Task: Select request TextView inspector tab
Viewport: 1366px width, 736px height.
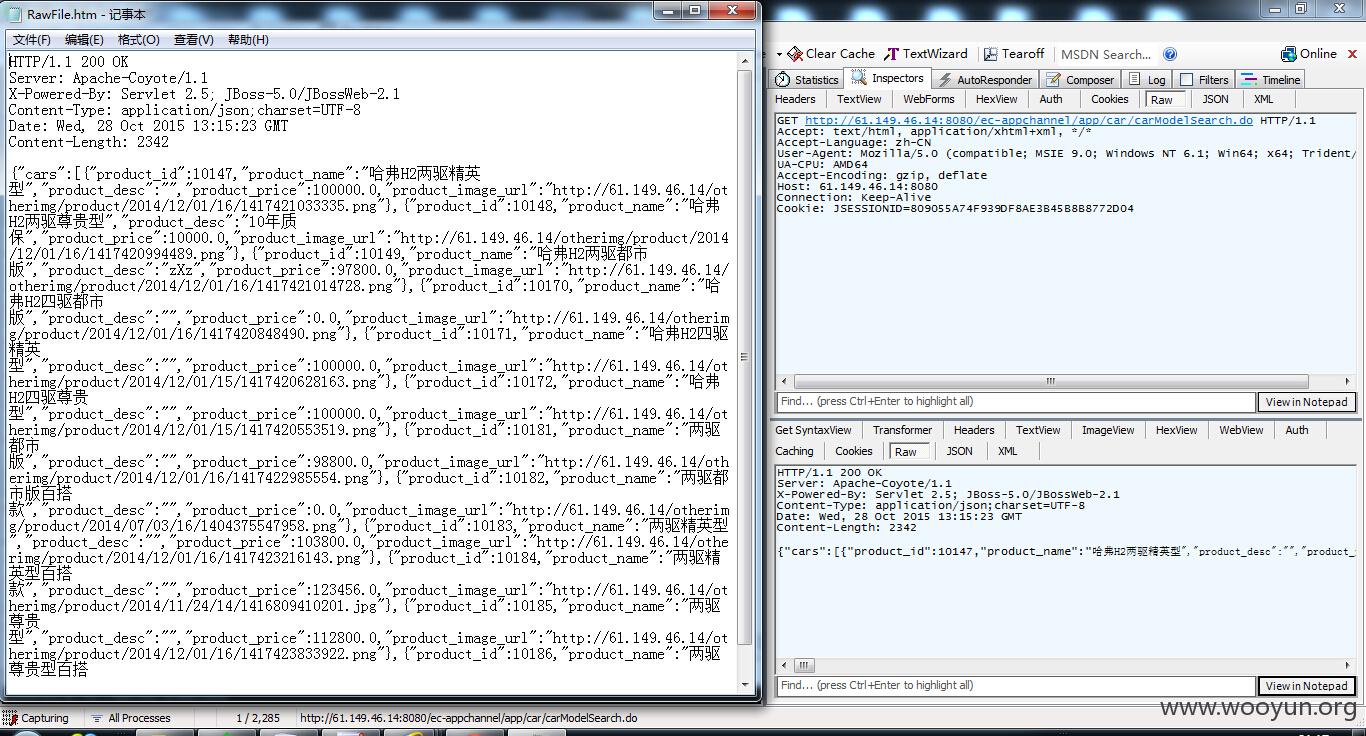Action: click(x=859, y=99)
